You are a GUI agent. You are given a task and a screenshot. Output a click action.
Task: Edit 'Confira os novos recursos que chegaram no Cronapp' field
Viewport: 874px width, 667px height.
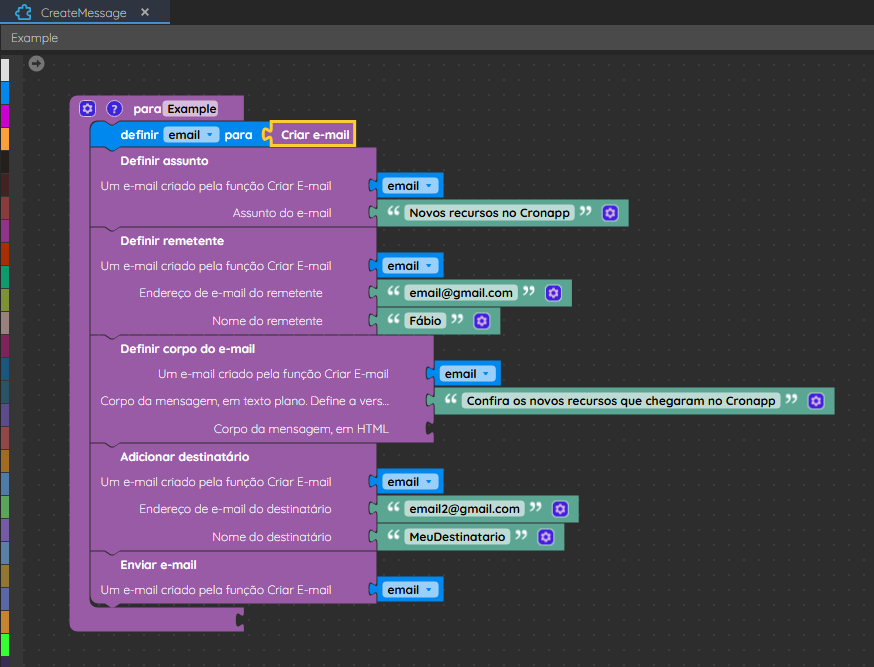(621, 401)
